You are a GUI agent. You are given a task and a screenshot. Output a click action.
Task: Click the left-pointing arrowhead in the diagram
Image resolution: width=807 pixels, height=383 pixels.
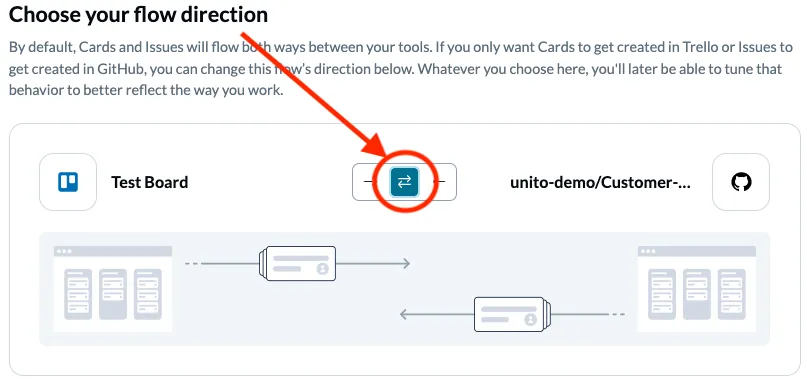click(x=405, y=314)
